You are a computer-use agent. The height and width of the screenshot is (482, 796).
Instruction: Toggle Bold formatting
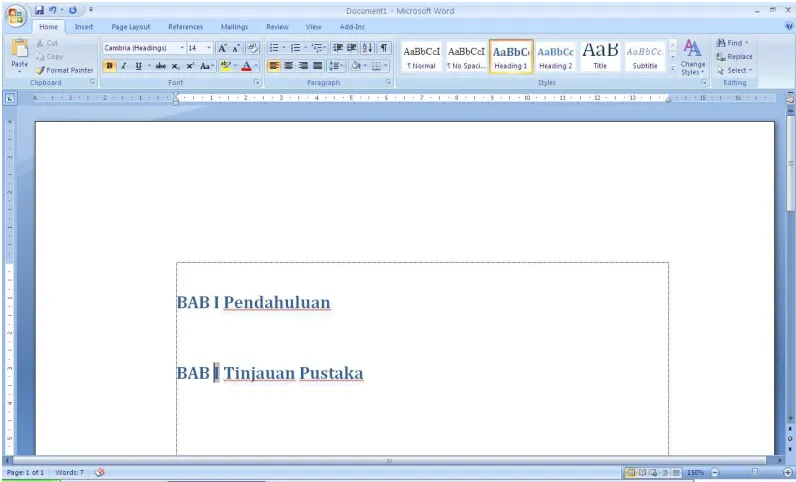click(109, 66)
